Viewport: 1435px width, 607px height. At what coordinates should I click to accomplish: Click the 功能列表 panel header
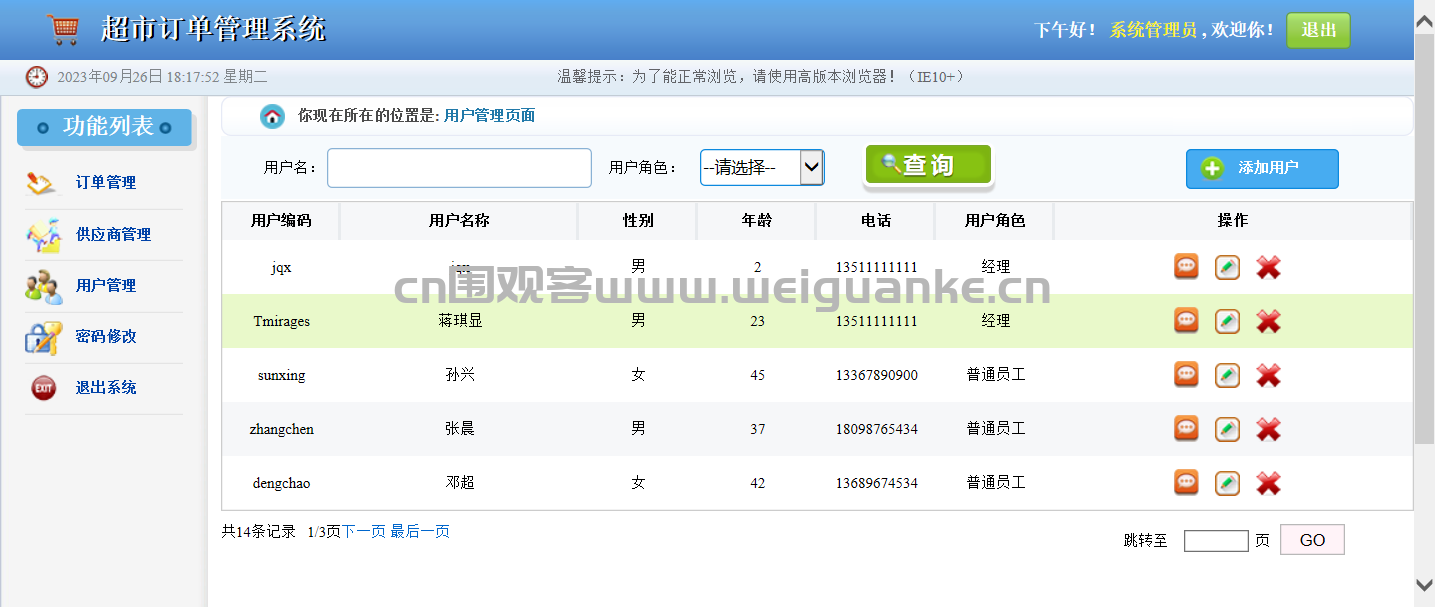[x=104, y=128]
